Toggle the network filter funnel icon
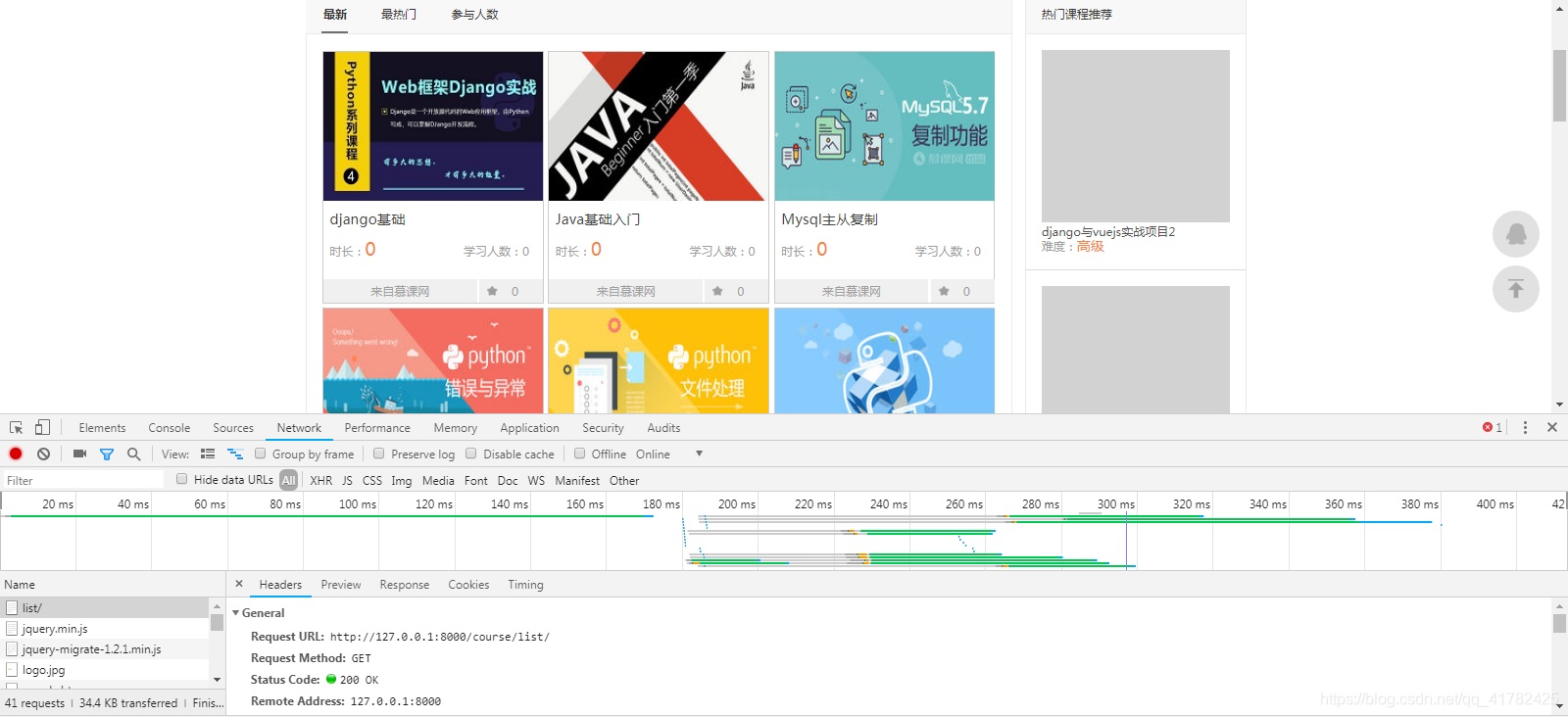Viewport: 1568px width, 717px height. coord(107,454)
